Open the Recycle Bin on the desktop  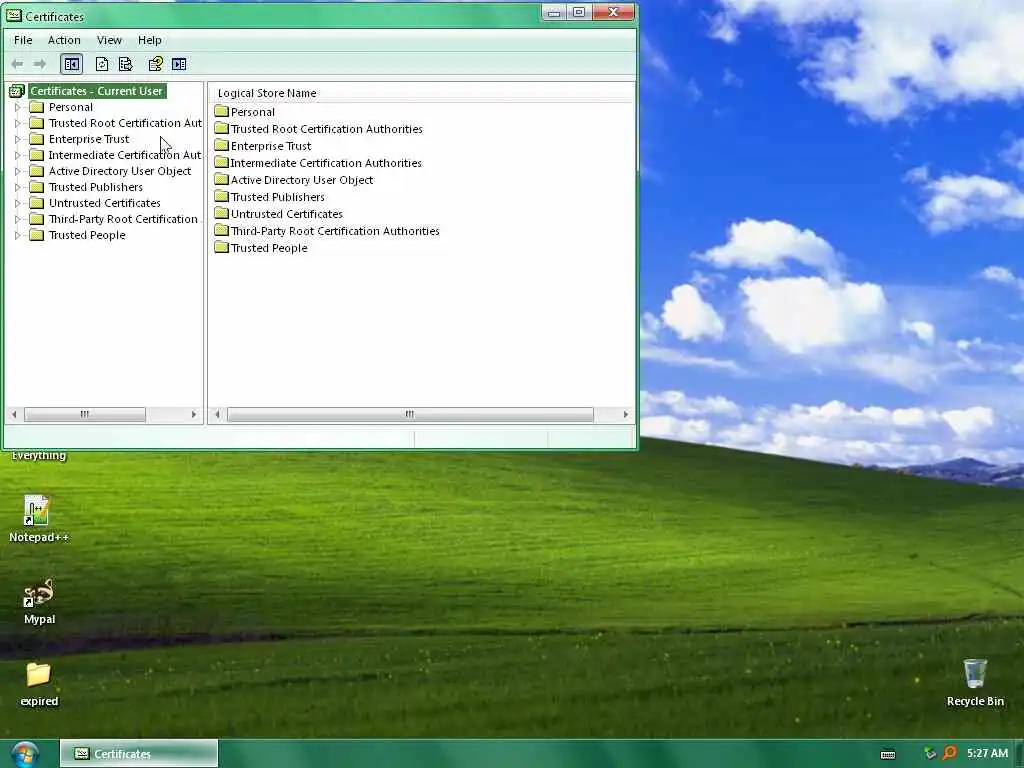[x=975, y=682]
